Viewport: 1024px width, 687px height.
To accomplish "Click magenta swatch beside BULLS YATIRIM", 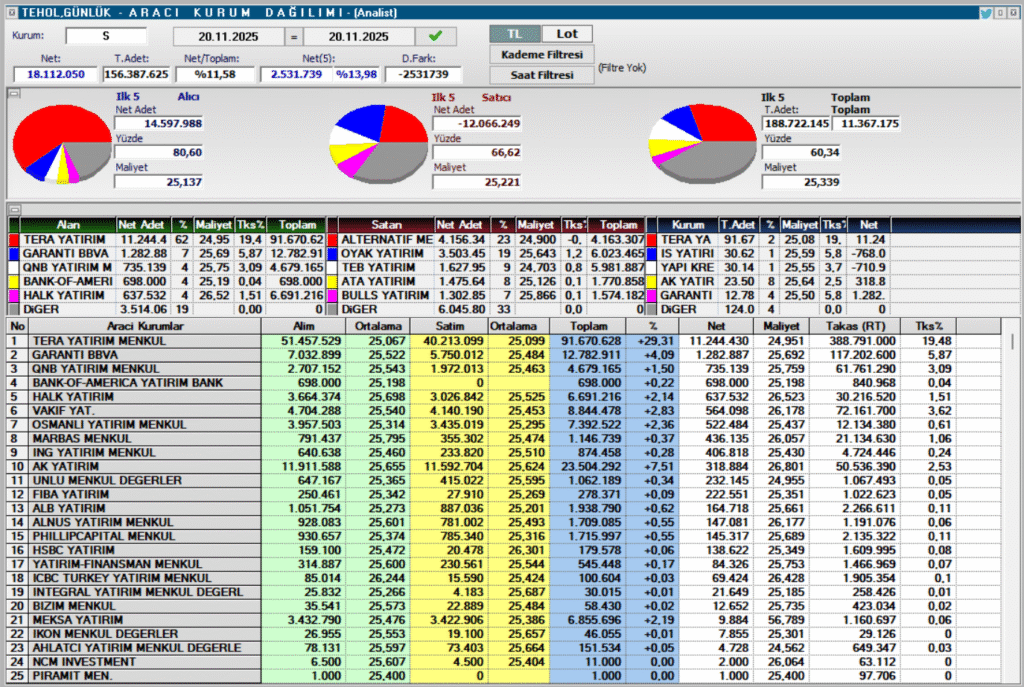I will coord(332,295).
